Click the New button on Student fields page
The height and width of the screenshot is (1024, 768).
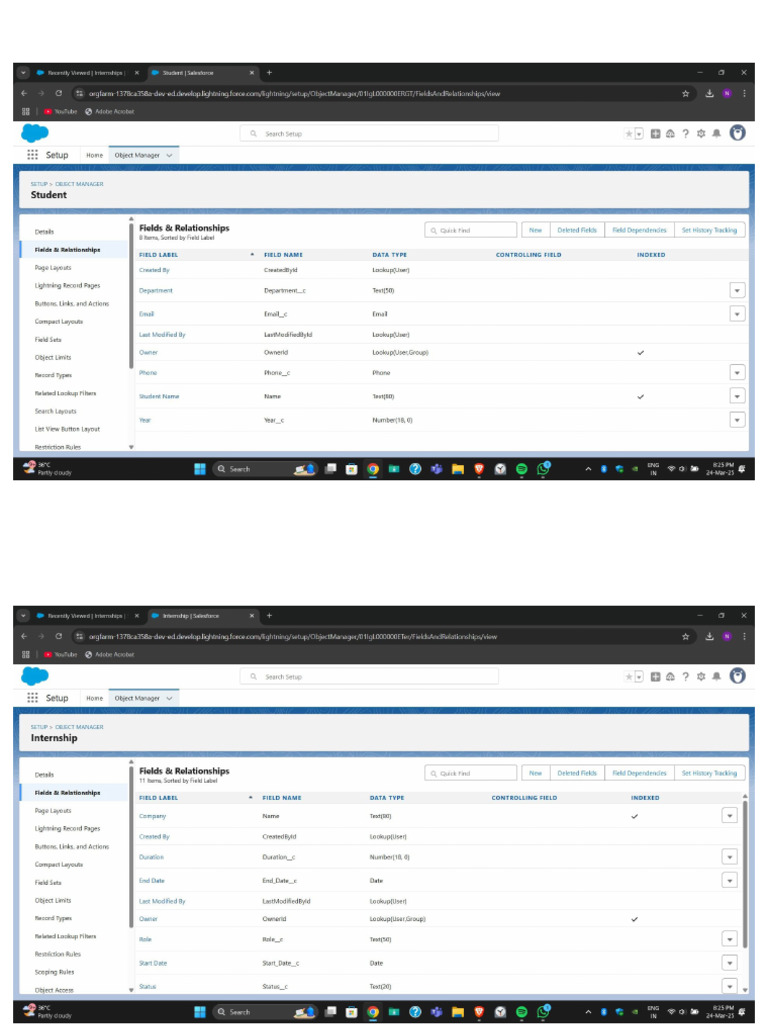pos(535,230)
